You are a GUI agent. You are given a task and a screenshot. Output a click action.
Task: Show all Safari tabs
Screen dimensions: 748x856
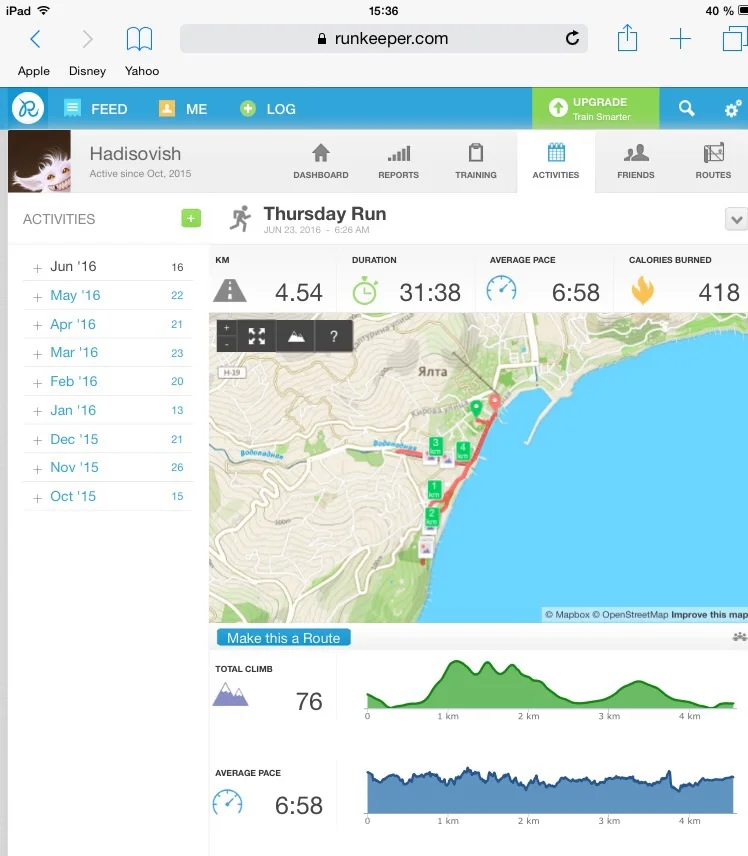coord(735,39)
